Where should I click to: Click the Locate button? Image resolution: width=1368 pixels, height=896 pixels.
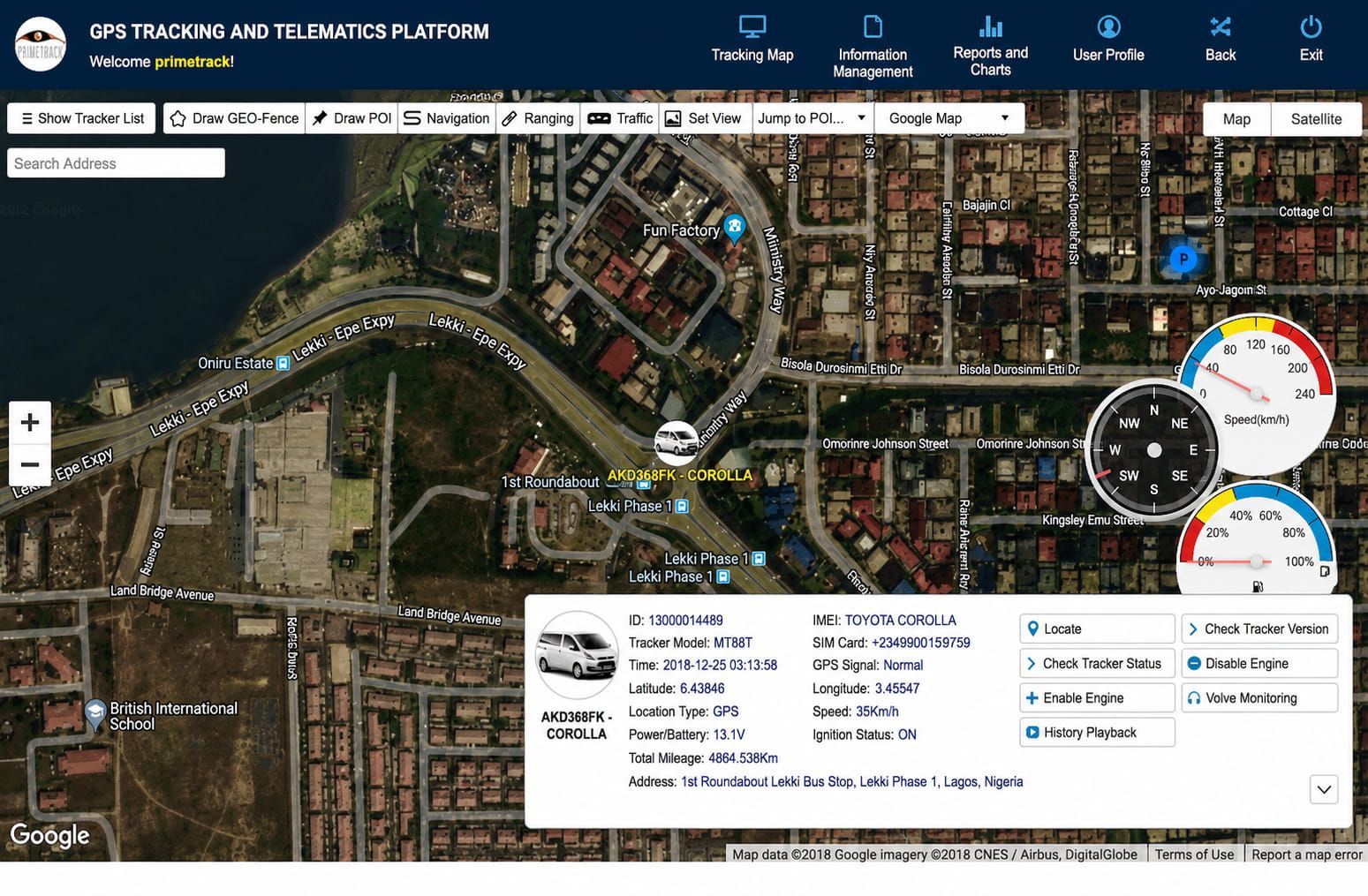pos(1097,629)
